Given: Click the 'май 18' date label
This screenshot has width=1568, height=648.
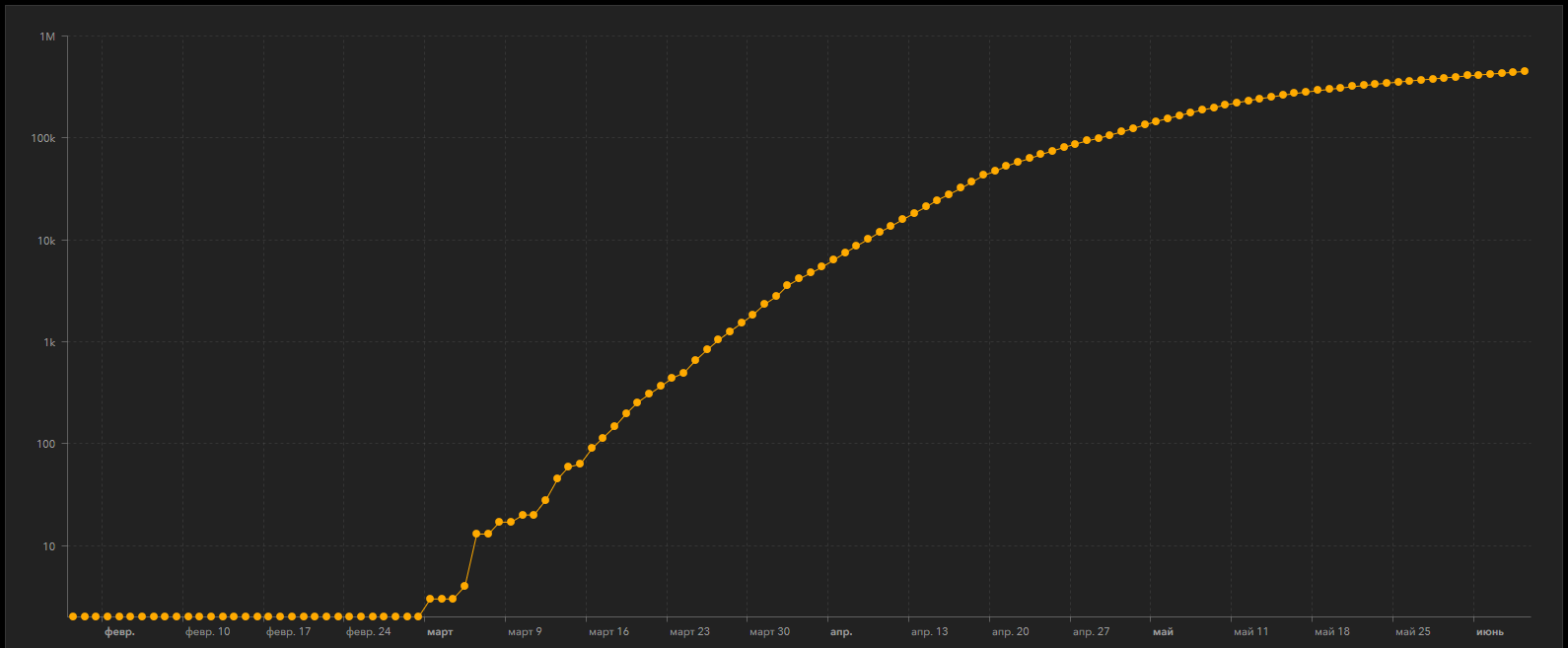Looking at the screenshot, I should 1331,632.
